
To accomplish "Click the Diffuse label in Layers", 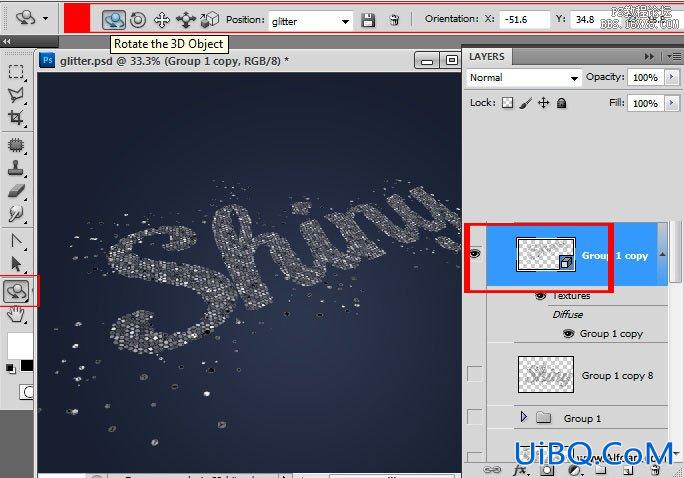I will (x=568, y=314).
